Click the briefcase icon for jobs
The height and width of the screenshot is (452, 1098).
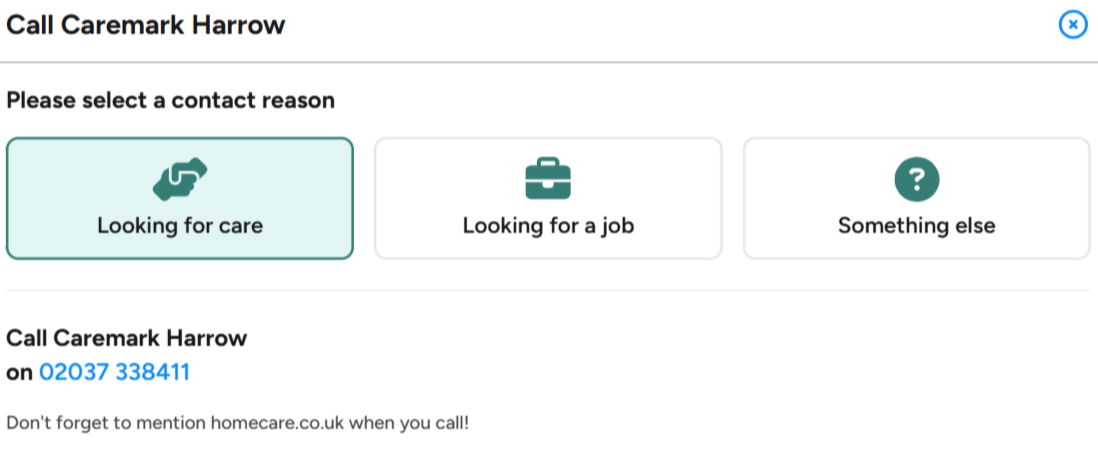(548, 178)
